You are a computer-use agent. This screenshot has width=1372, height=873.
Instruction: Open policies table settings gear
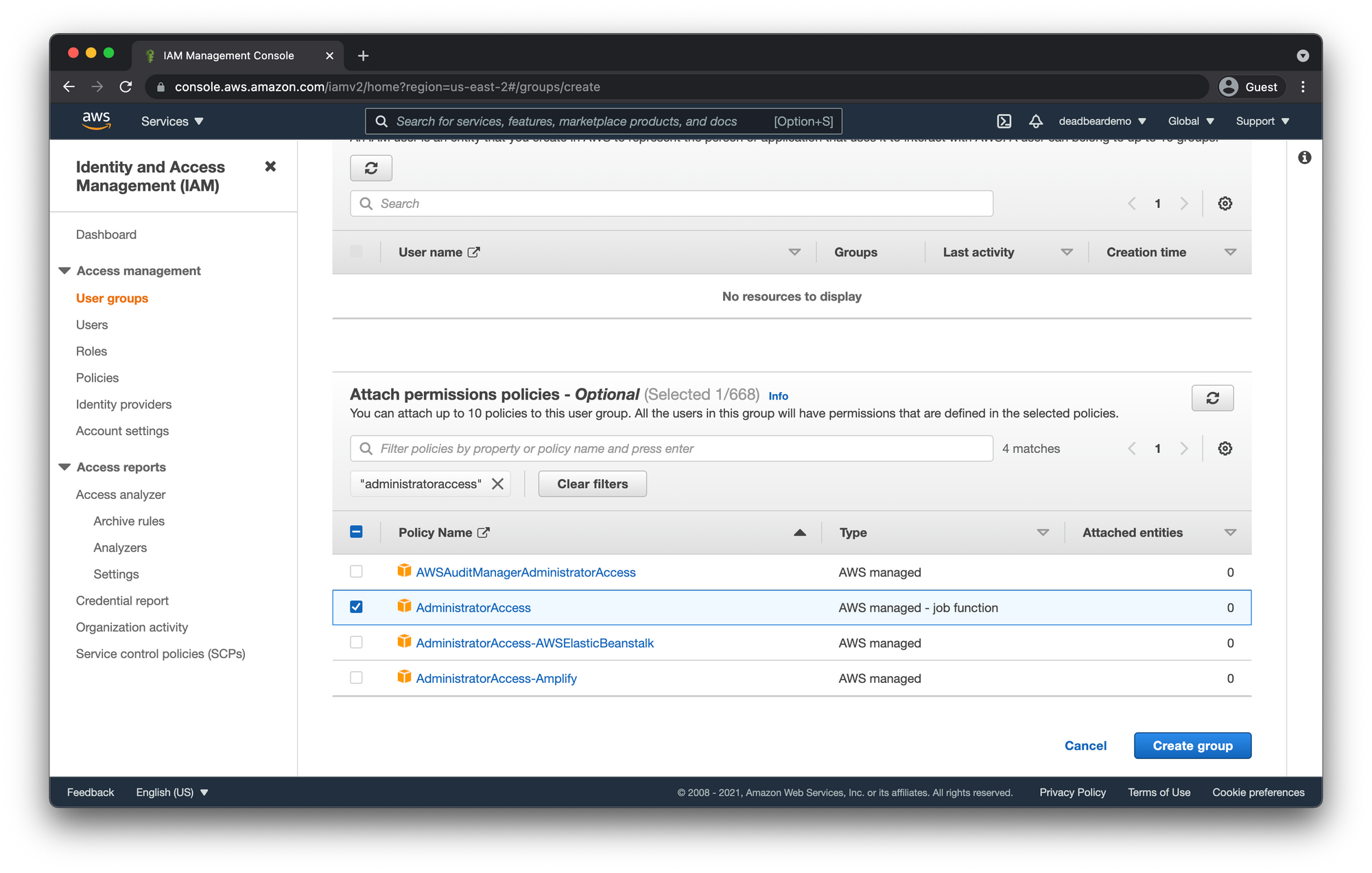tap(1225, 449)
